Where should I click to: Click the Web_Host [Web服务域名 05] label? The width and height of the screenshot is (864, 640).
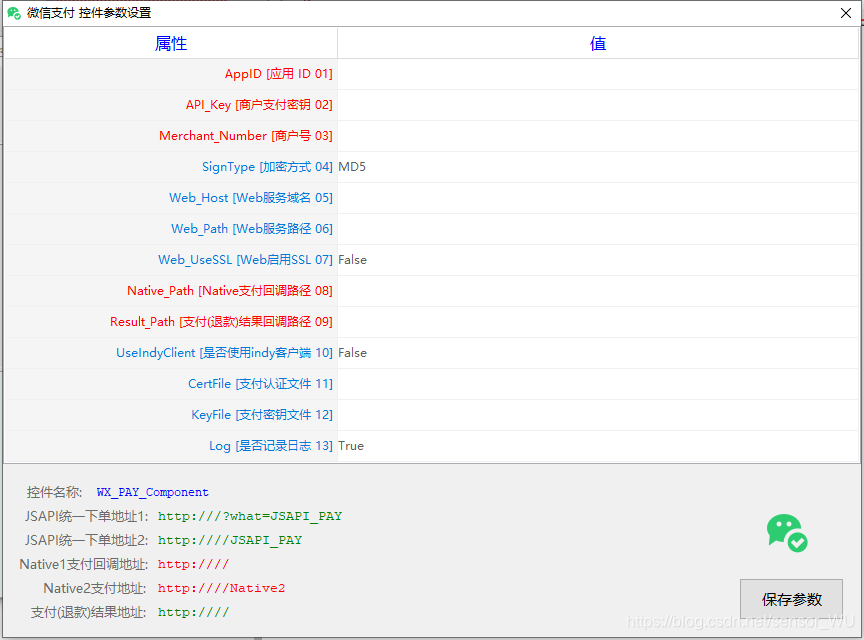[251, 198]
